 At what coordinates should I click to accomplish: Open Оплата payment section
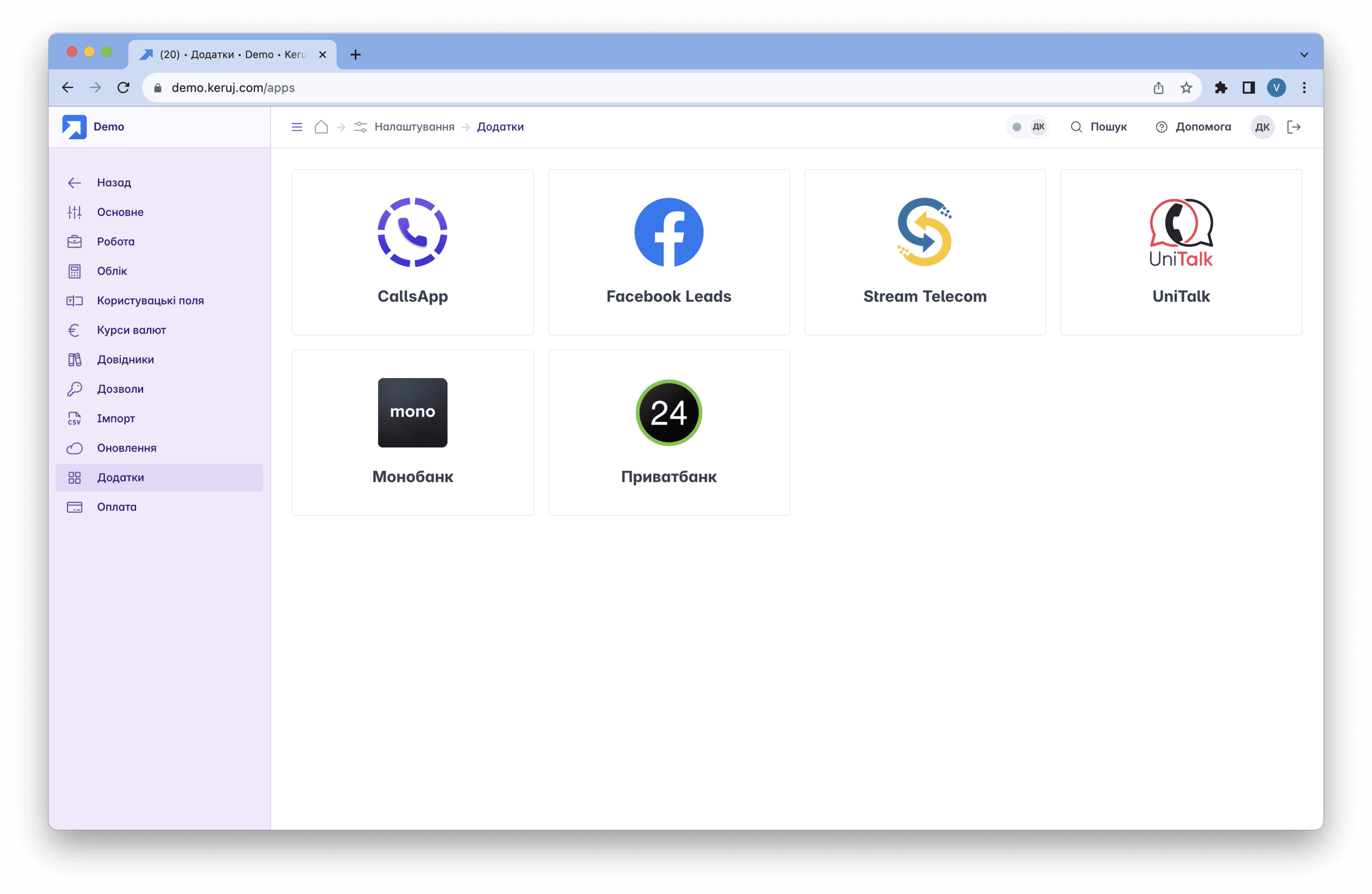click(x=159, y=507)
